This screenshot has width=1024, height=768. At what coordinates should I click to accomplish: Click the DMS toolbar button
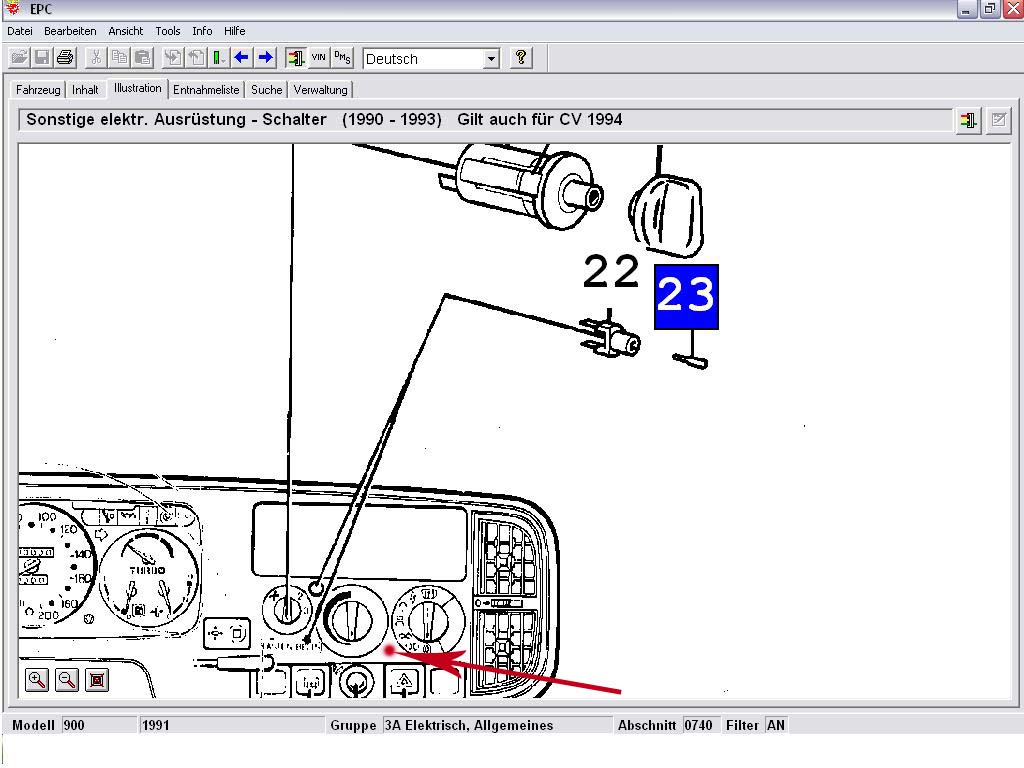(342, 58)
